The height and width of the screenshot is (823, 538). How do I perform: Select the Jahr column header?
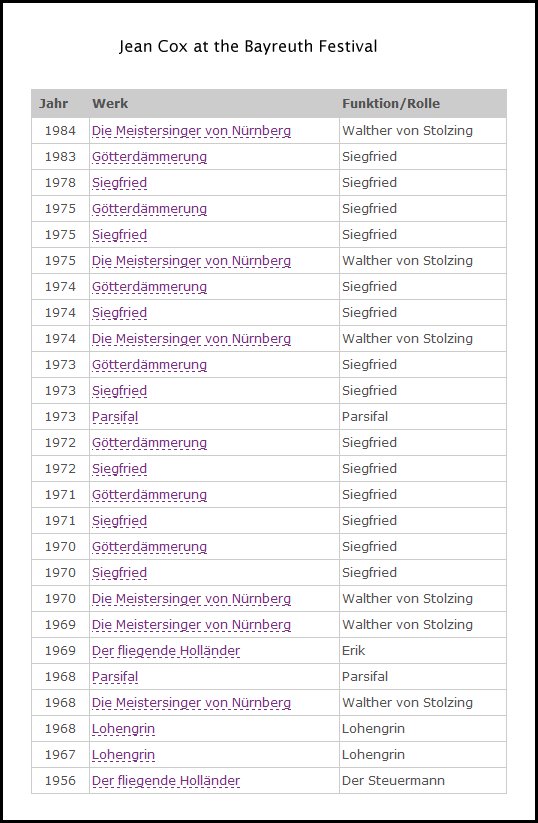click(x=54, y=103)
